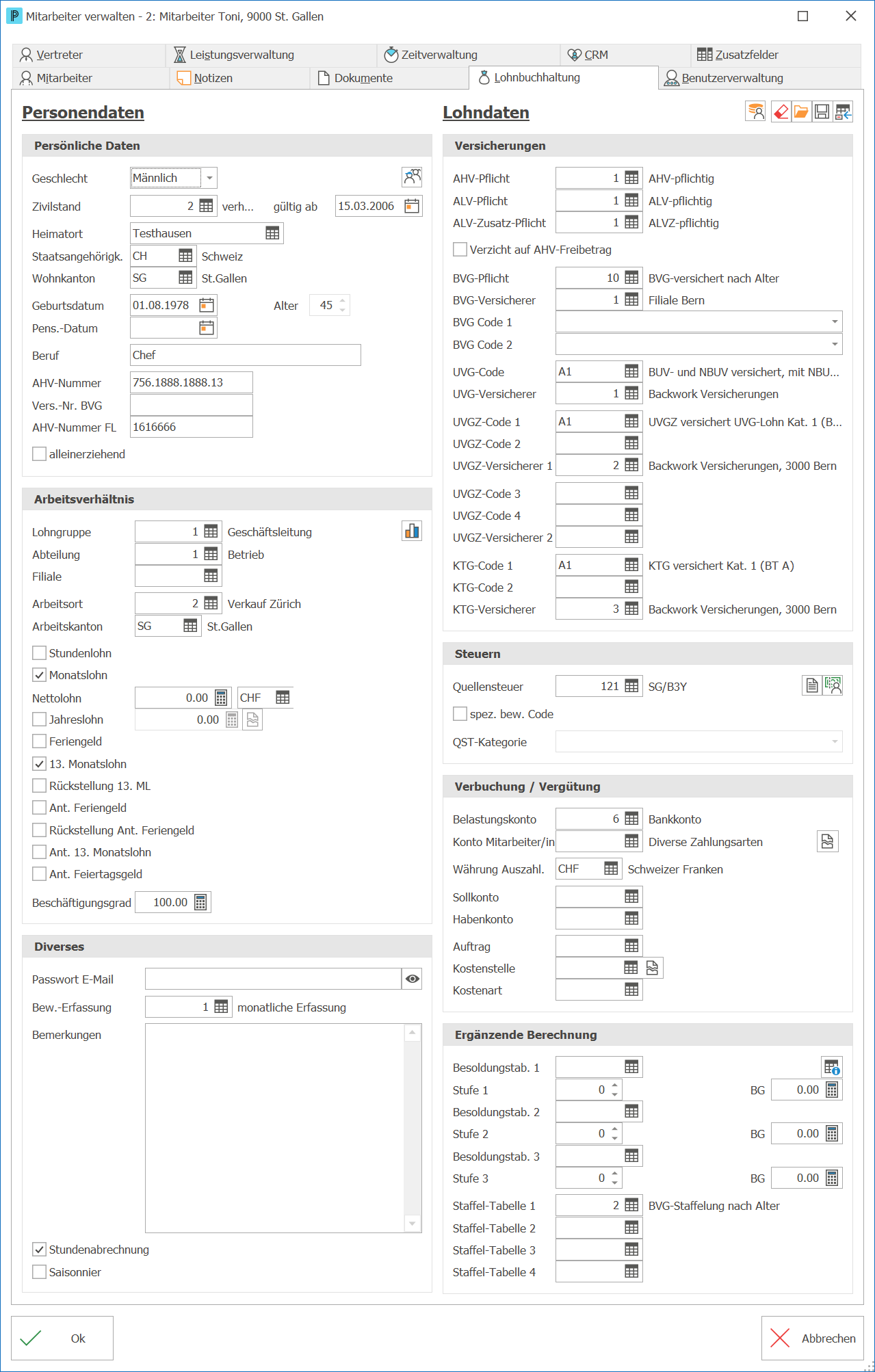Image resolution: width=875 pixels, height=1372 pixels.
Task: Open the calculator for Nettolohn
Action: coord(221,698)
